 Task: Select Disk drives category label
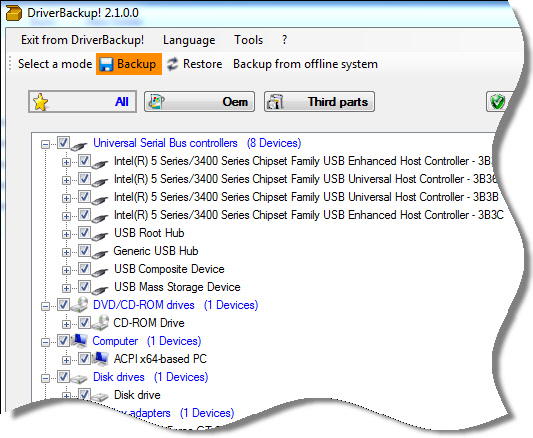tap(151, 377)
